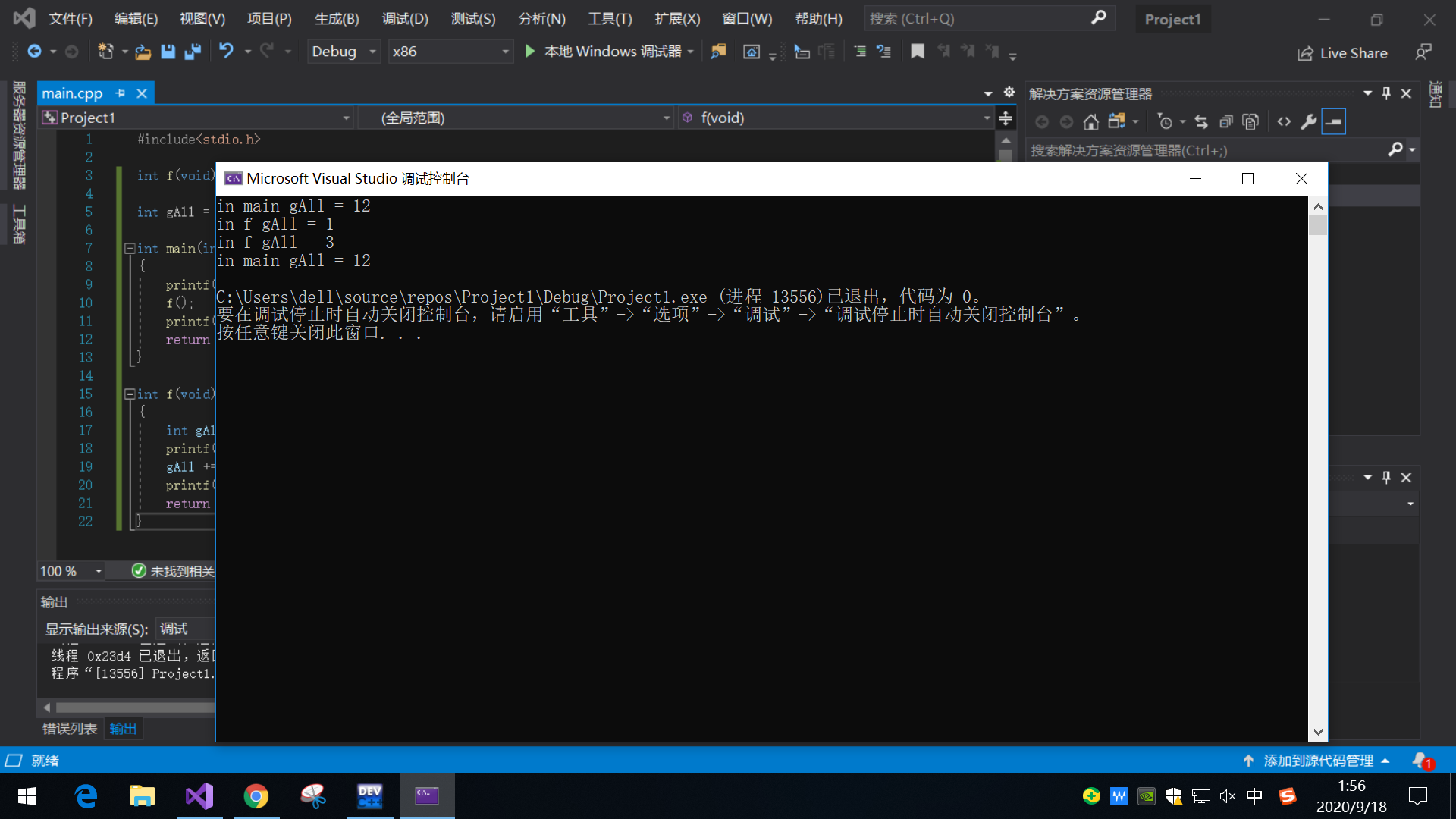The image size is (1456, 819).
Task: Toggle bookmark on current line
Action: pos(918,52)
